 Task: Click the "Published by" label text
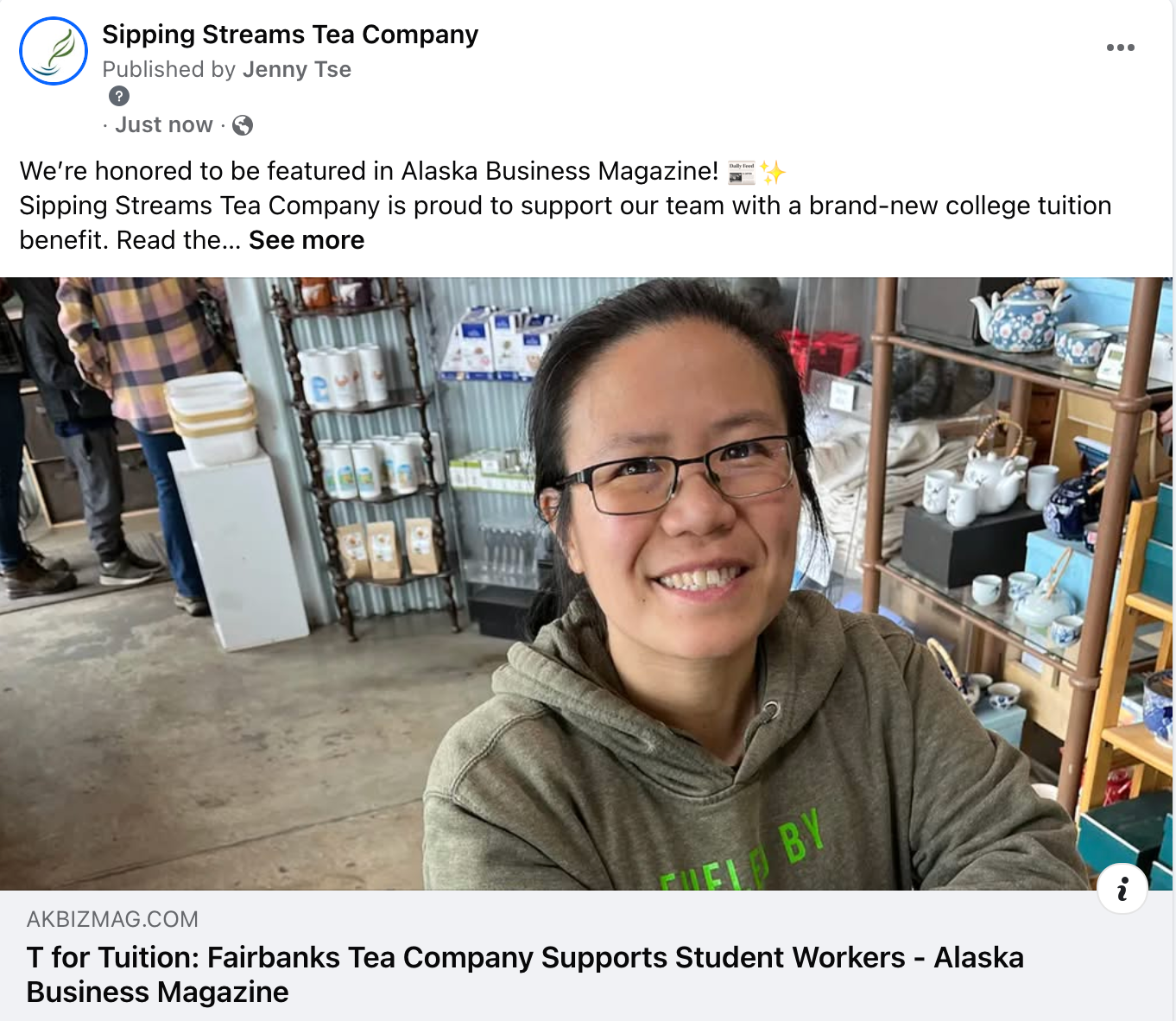(170, 69)
